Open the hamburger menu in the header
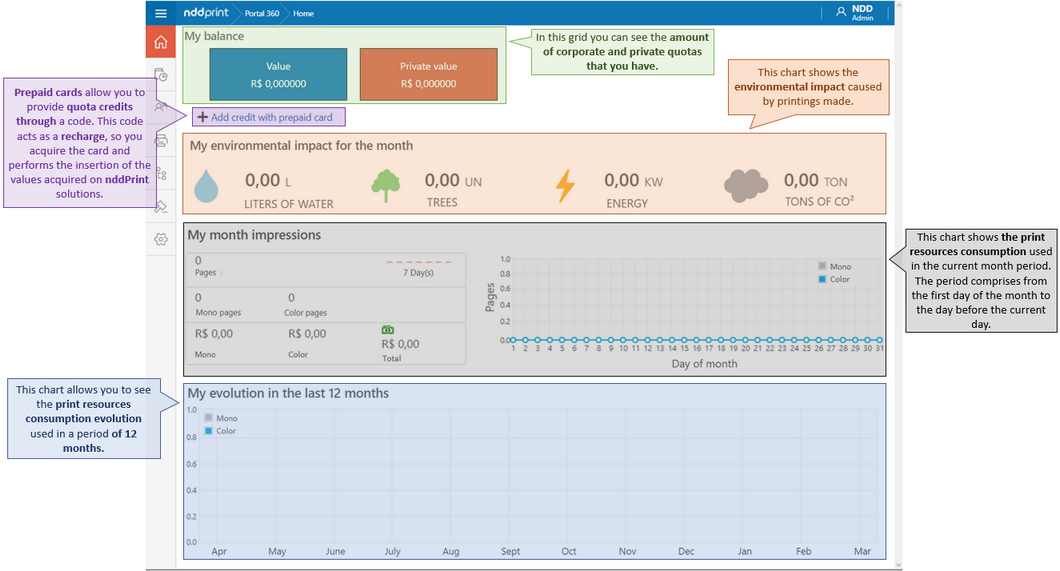1060x571 pixels. click(161, 13)
